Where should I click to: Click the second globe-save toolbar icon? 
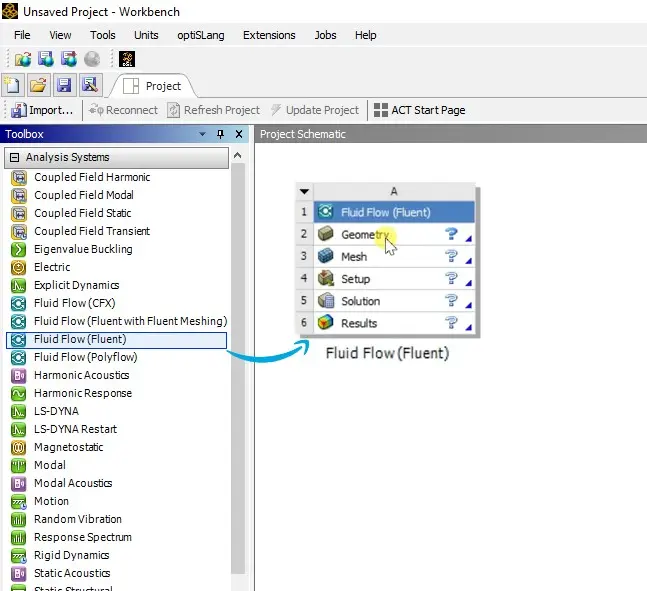click(x=46, y=59)
